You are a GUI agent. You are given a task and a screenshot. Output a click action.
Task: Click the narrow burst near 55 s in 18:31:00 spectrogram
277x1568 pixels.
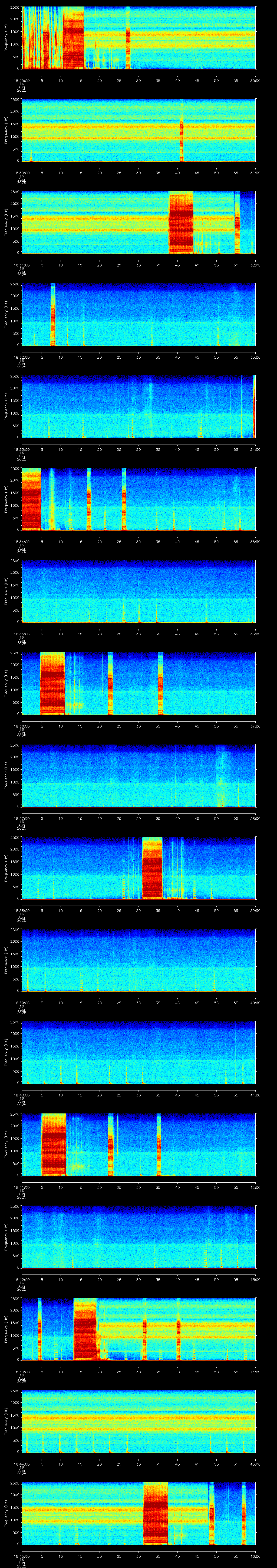(x=238, y=222)
